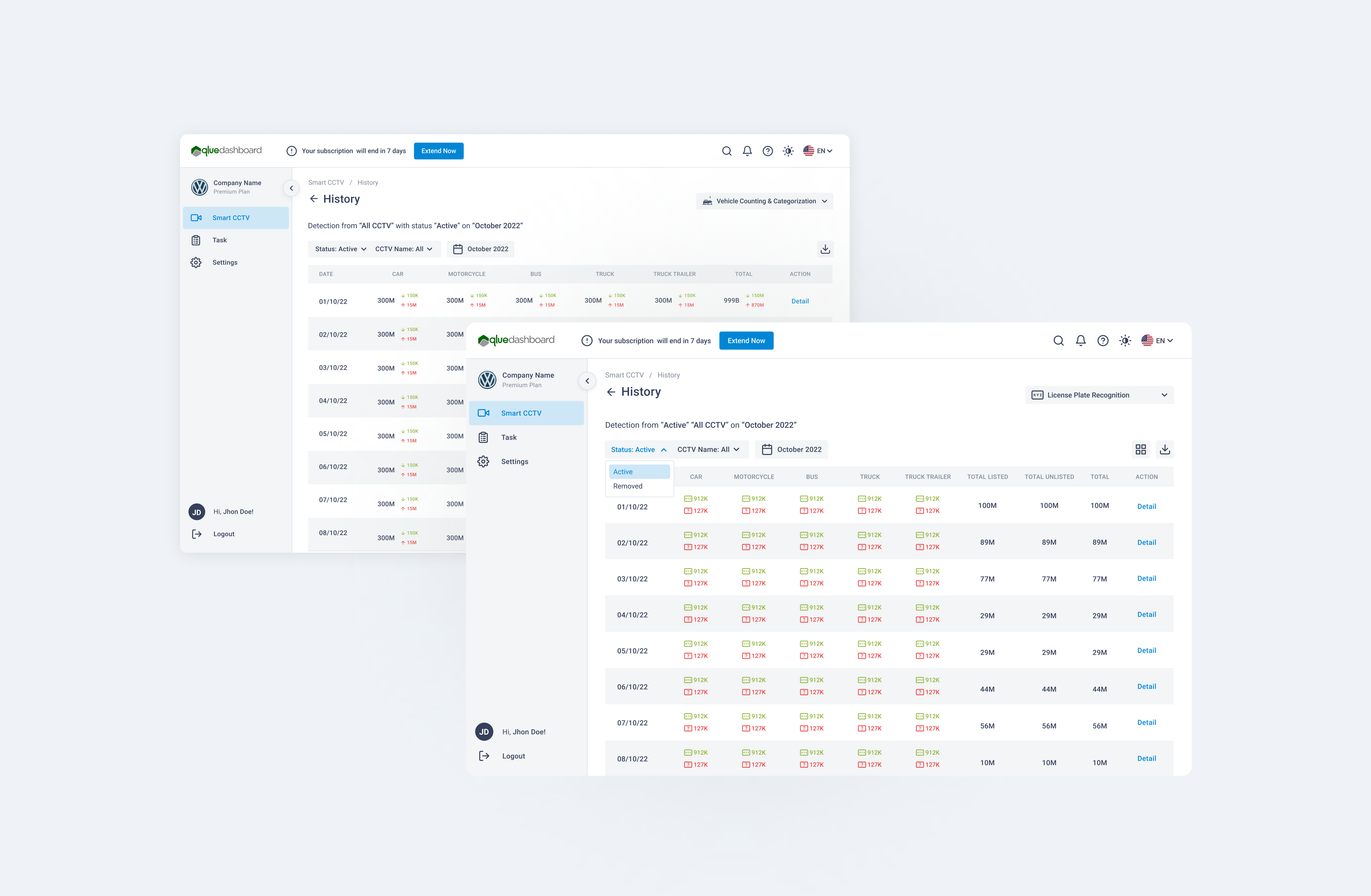
Task: Click the History back arrow in front window
Action: [x=611, y=392]
